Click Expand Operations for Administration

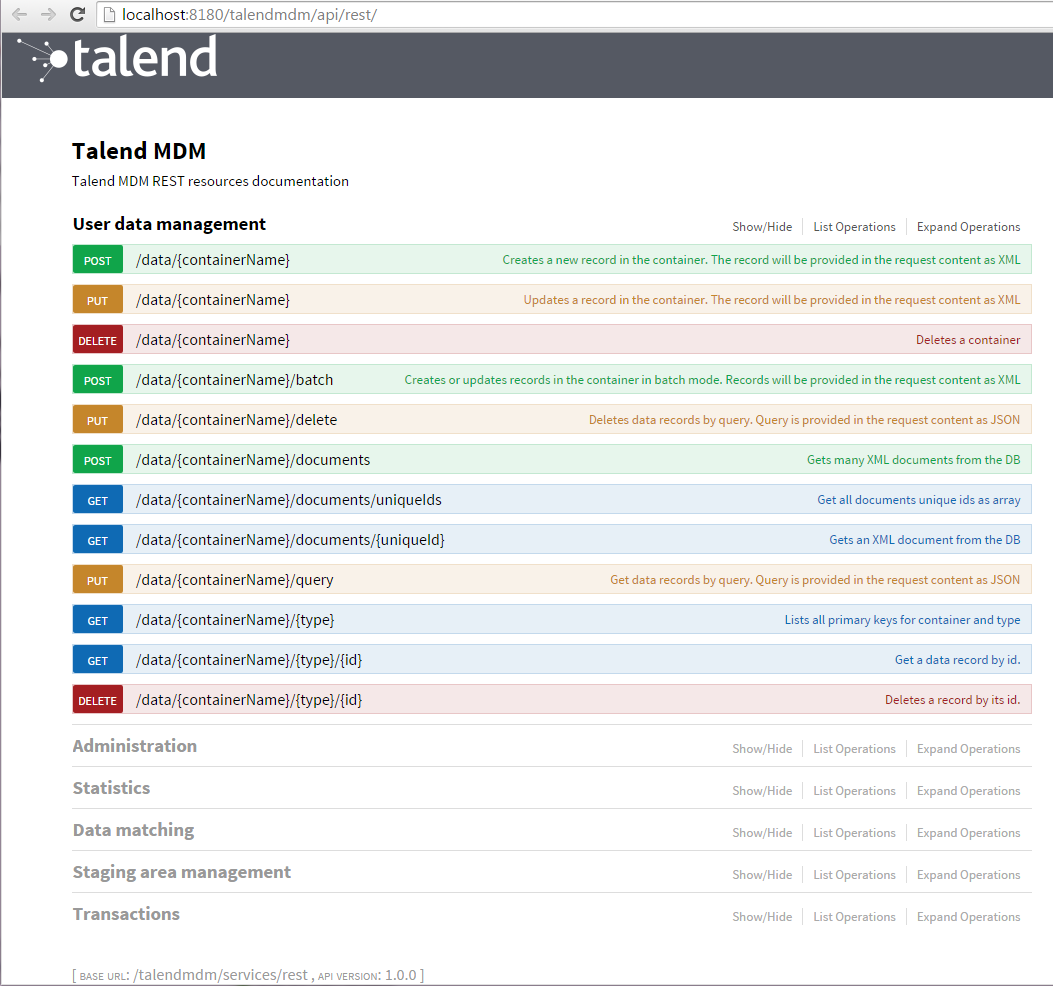(968, 749)
